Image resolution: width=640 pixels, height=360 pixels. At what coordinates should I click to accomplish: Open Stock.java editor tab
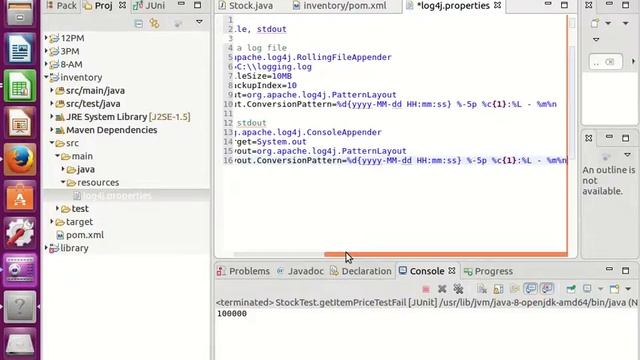(246, 6)
